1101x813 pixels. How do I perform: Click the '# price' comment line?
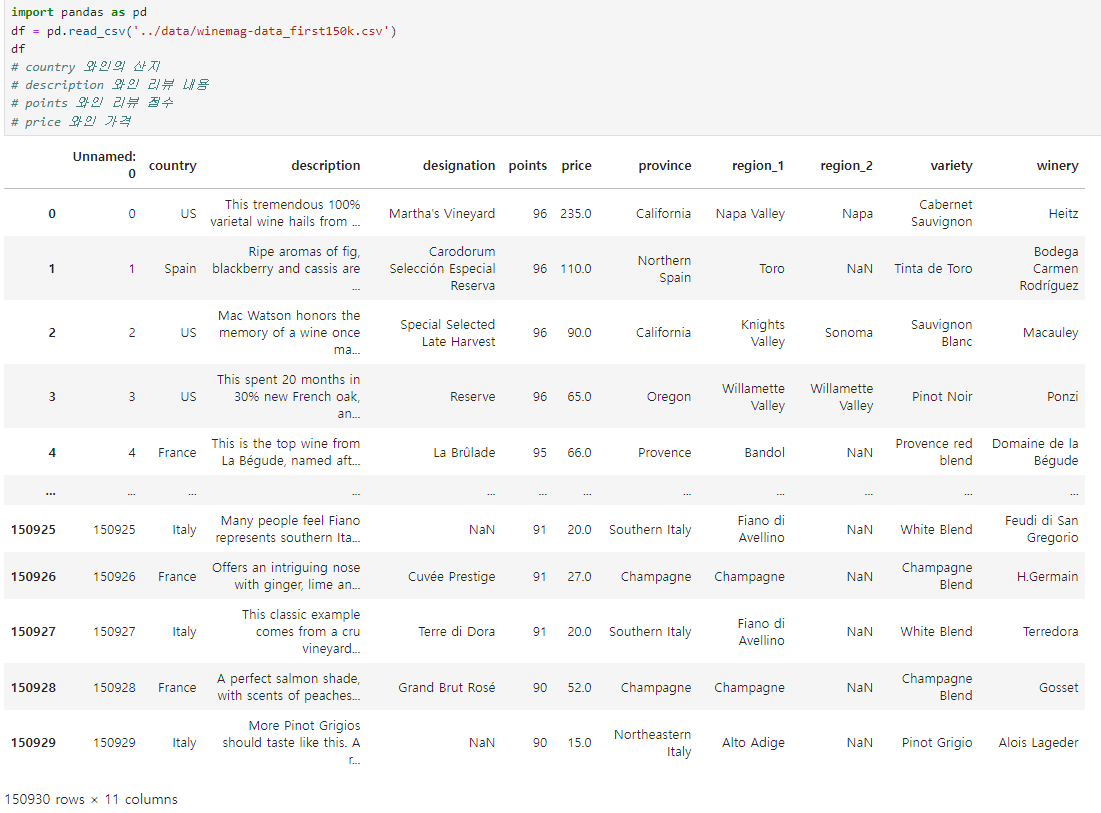point(71,121)
